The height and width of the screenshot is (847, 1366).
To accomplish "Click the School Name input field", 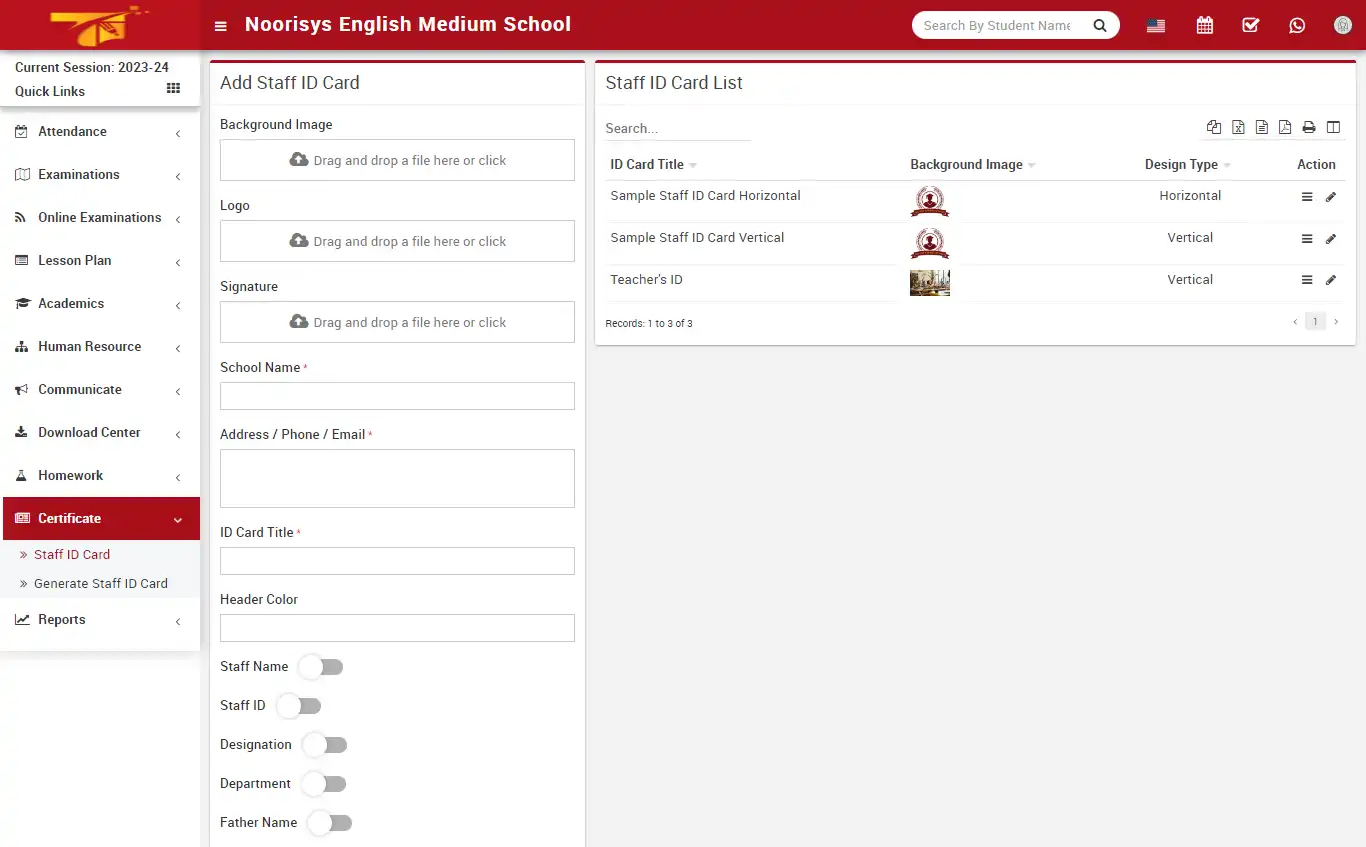I will [396, 396].
